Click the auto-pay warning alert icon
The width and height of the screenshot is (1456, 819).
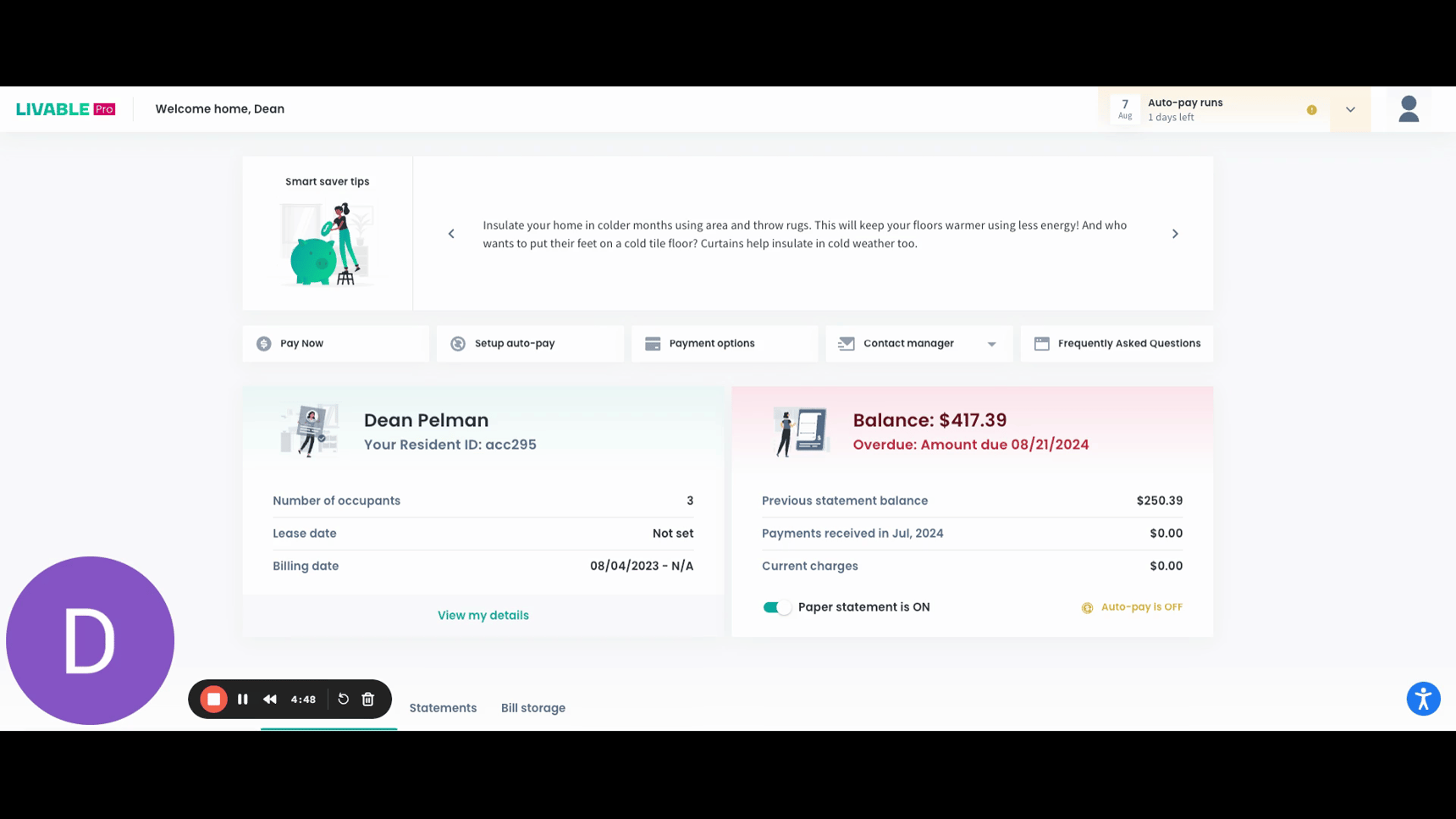1311,110
